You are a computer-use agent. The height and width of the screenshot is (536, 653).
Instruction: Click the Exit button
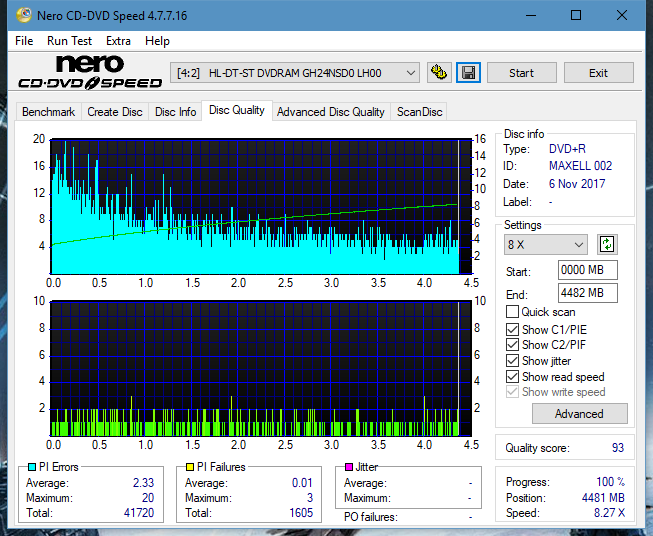pos(598,73)
